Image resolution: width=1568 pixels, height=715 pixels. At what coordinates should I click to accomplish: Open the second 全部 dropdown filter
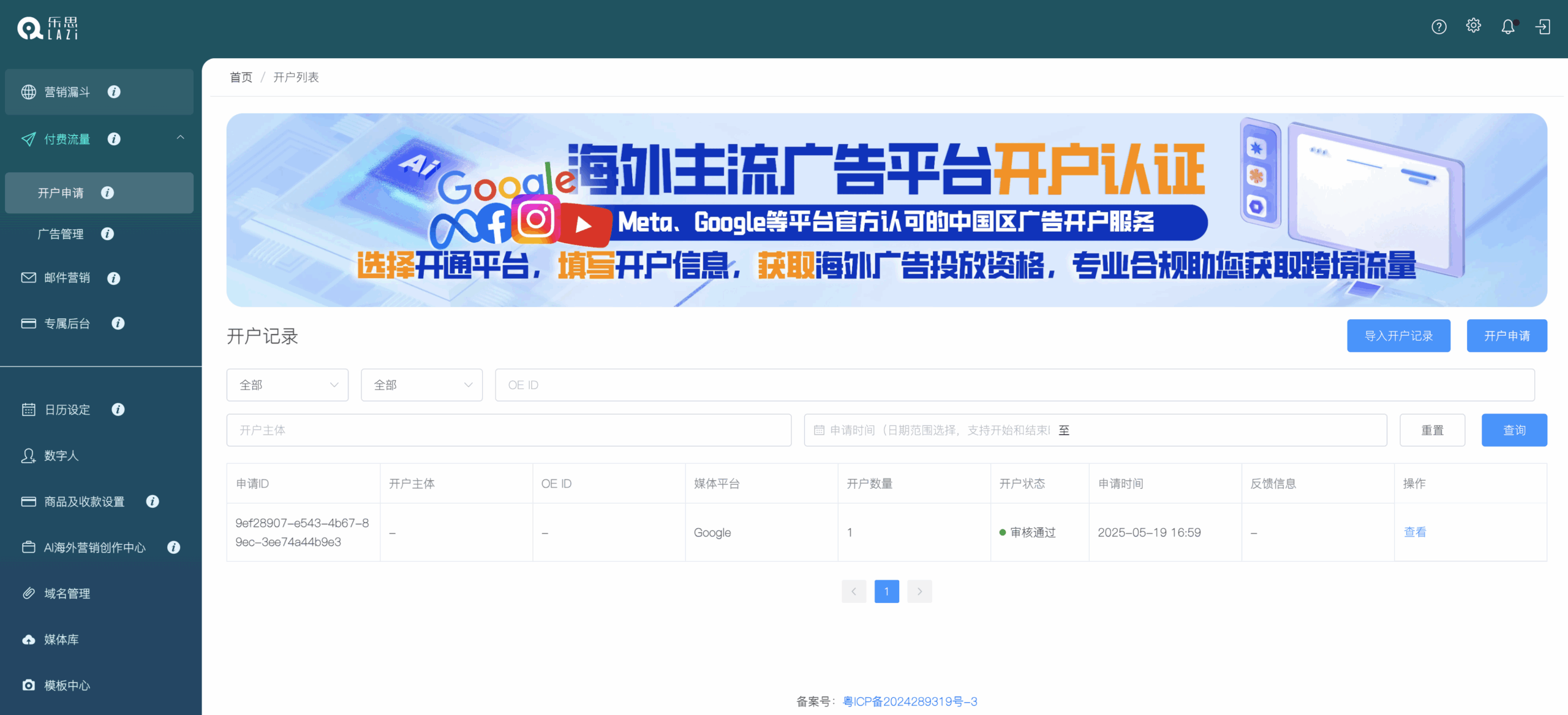pyautogui.click(x=421, y=385)
